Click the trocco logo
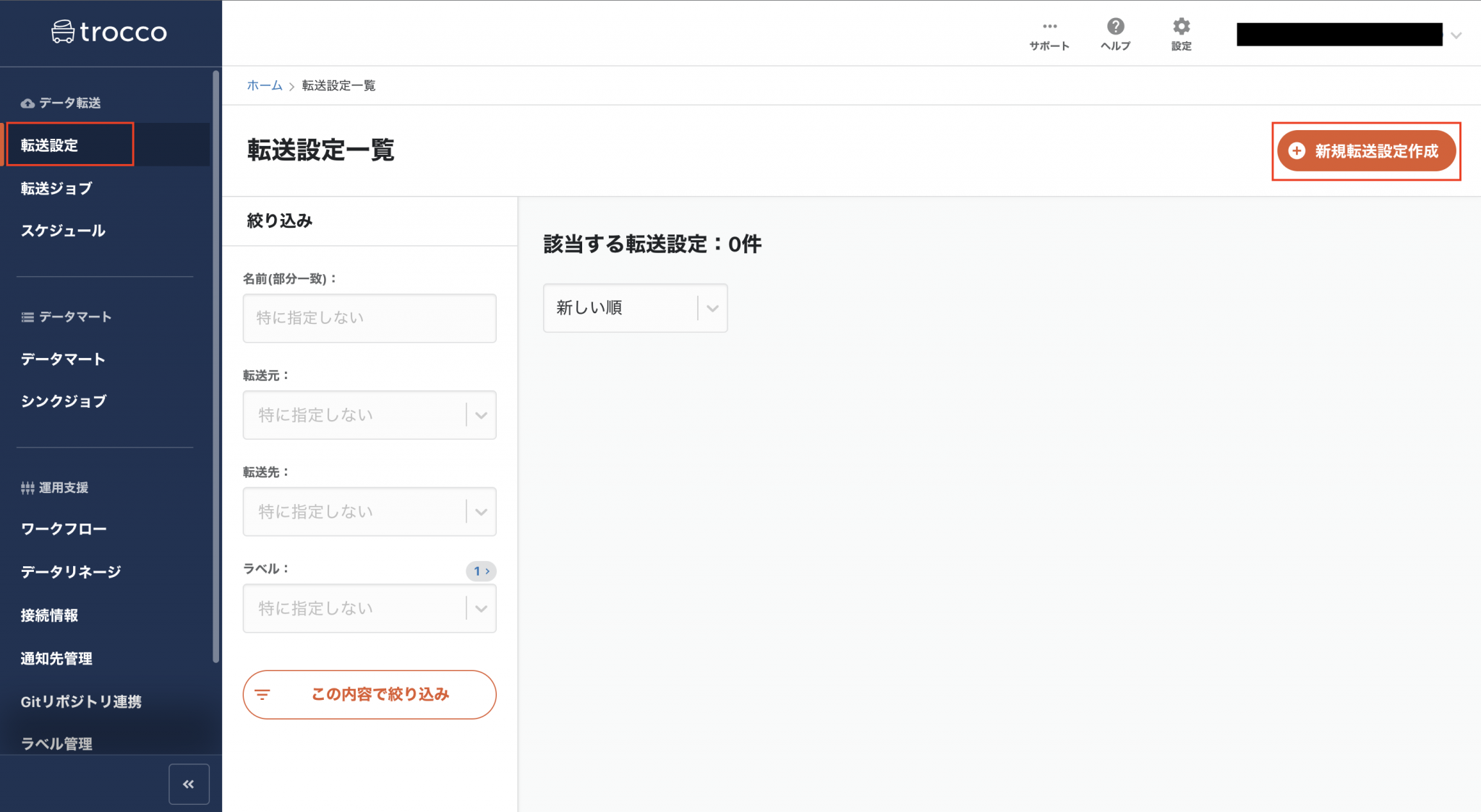The width and height of the screenshot is (1481, 812). point(108,32)
